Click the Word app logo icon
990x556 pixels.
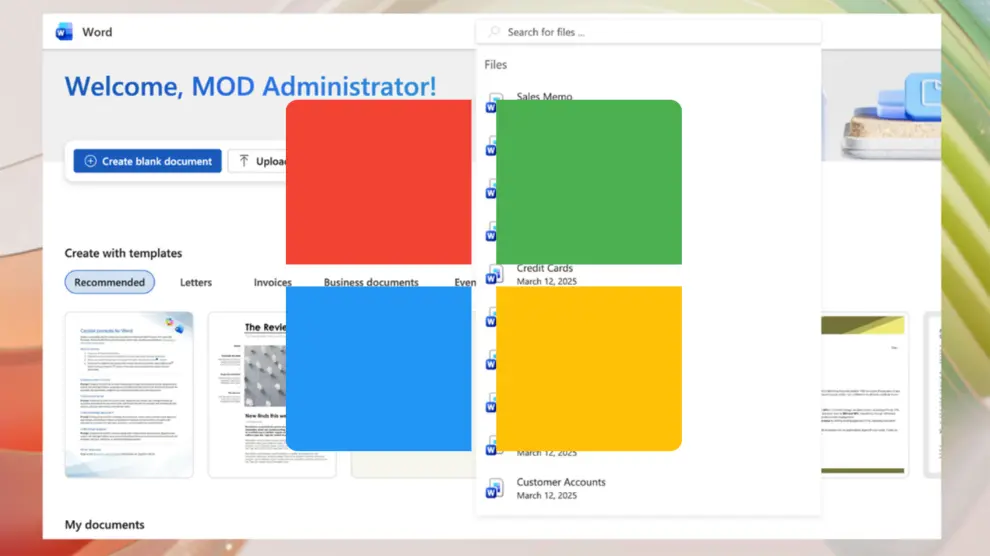pyautogui.click(x=65, y=32)
